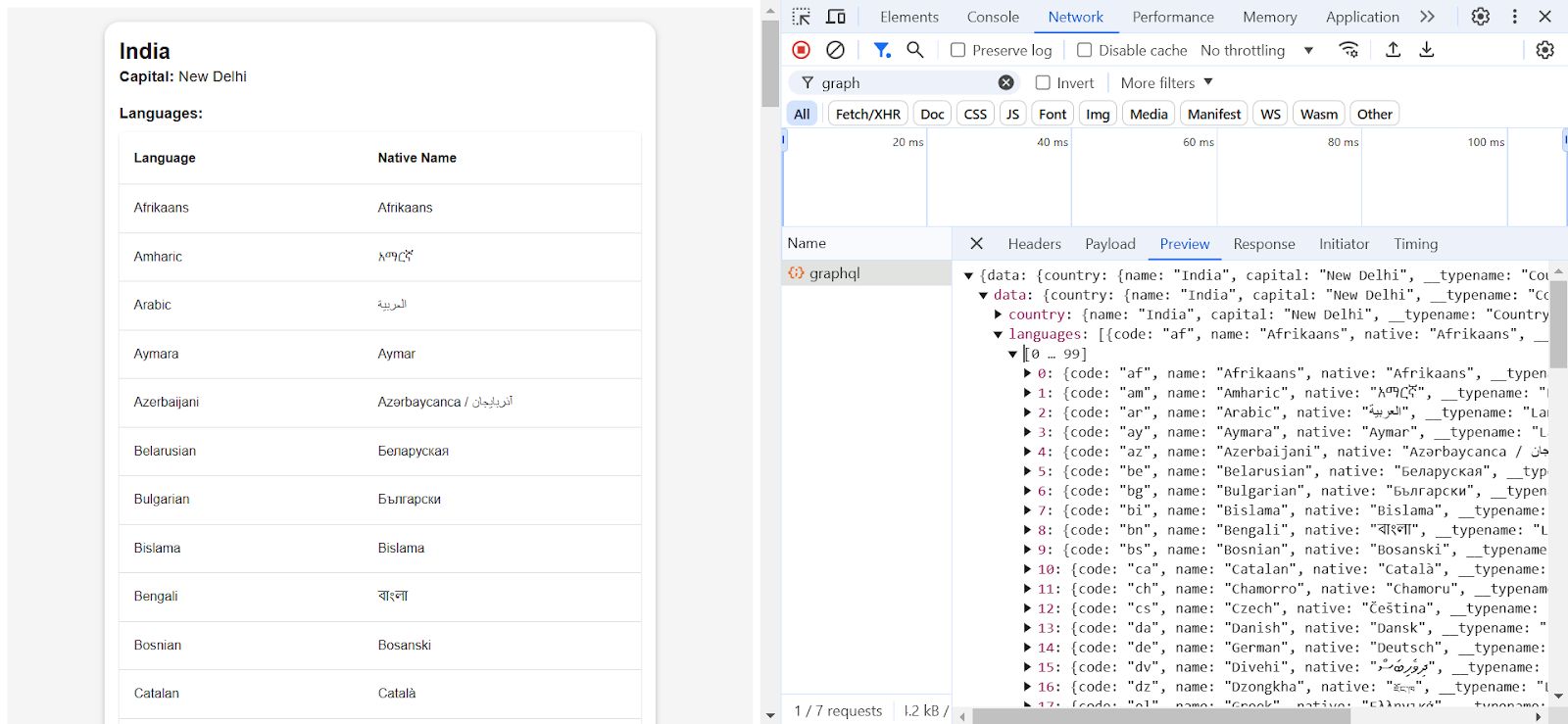Enable the Preserve log checkbox
This screenshot has width=1568, height=724.
[958, 50]
